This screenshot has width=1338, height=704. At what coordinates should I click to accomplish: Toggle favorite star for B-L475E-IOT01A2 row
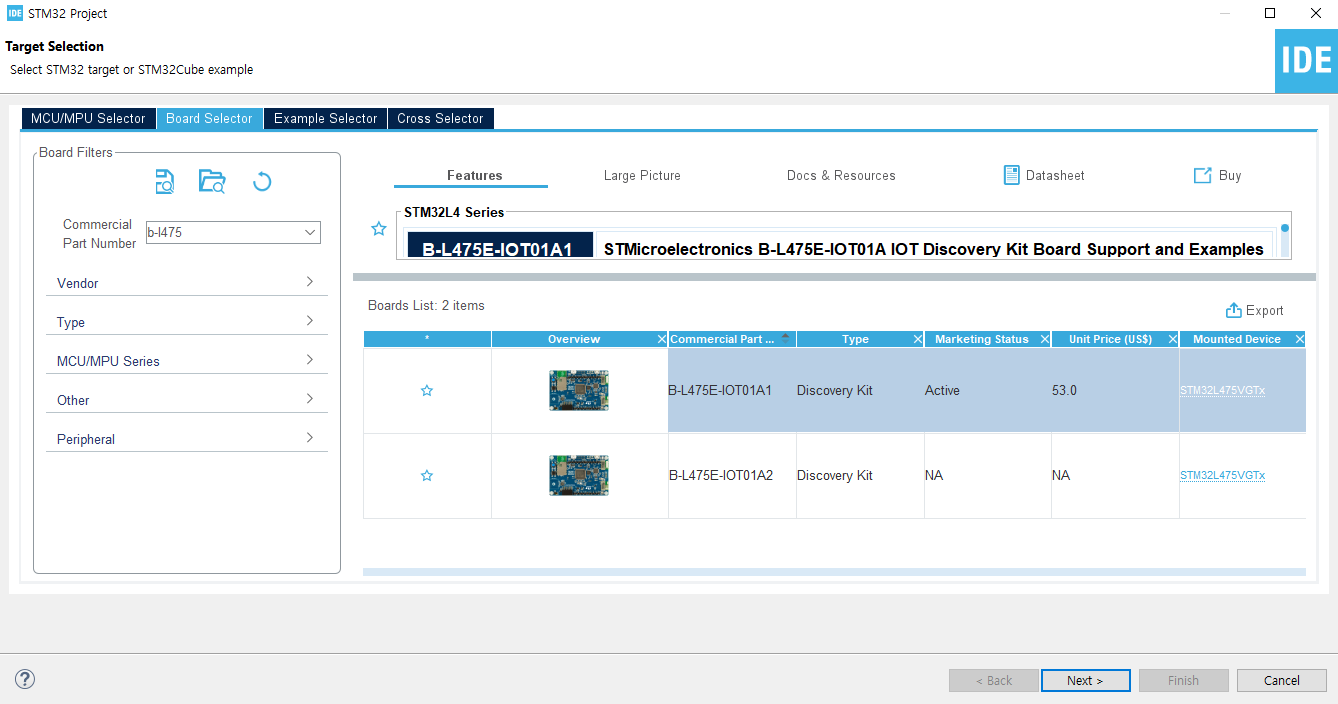pyautogui.click(x=427, y=475)
